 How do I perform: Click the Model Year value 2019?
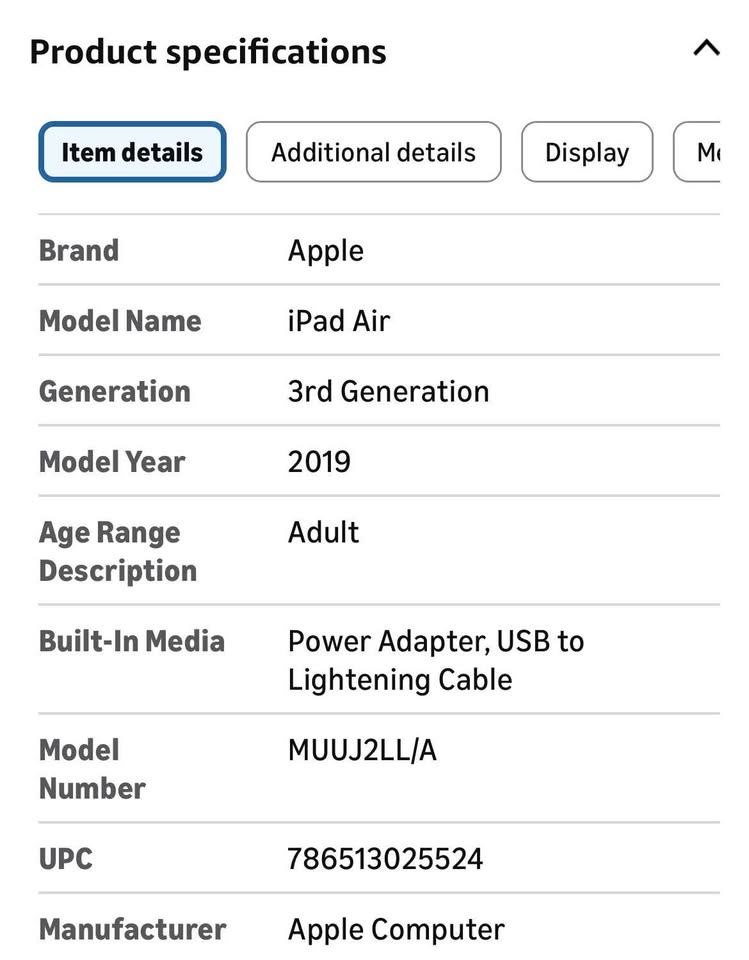coord(319,462)
